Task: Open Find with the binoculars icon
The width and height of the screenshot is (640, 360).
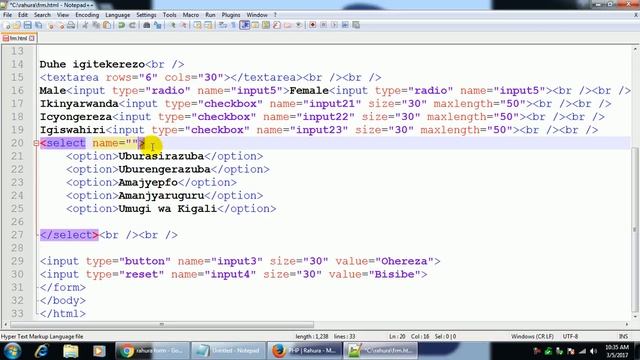Action: point(147,25)
